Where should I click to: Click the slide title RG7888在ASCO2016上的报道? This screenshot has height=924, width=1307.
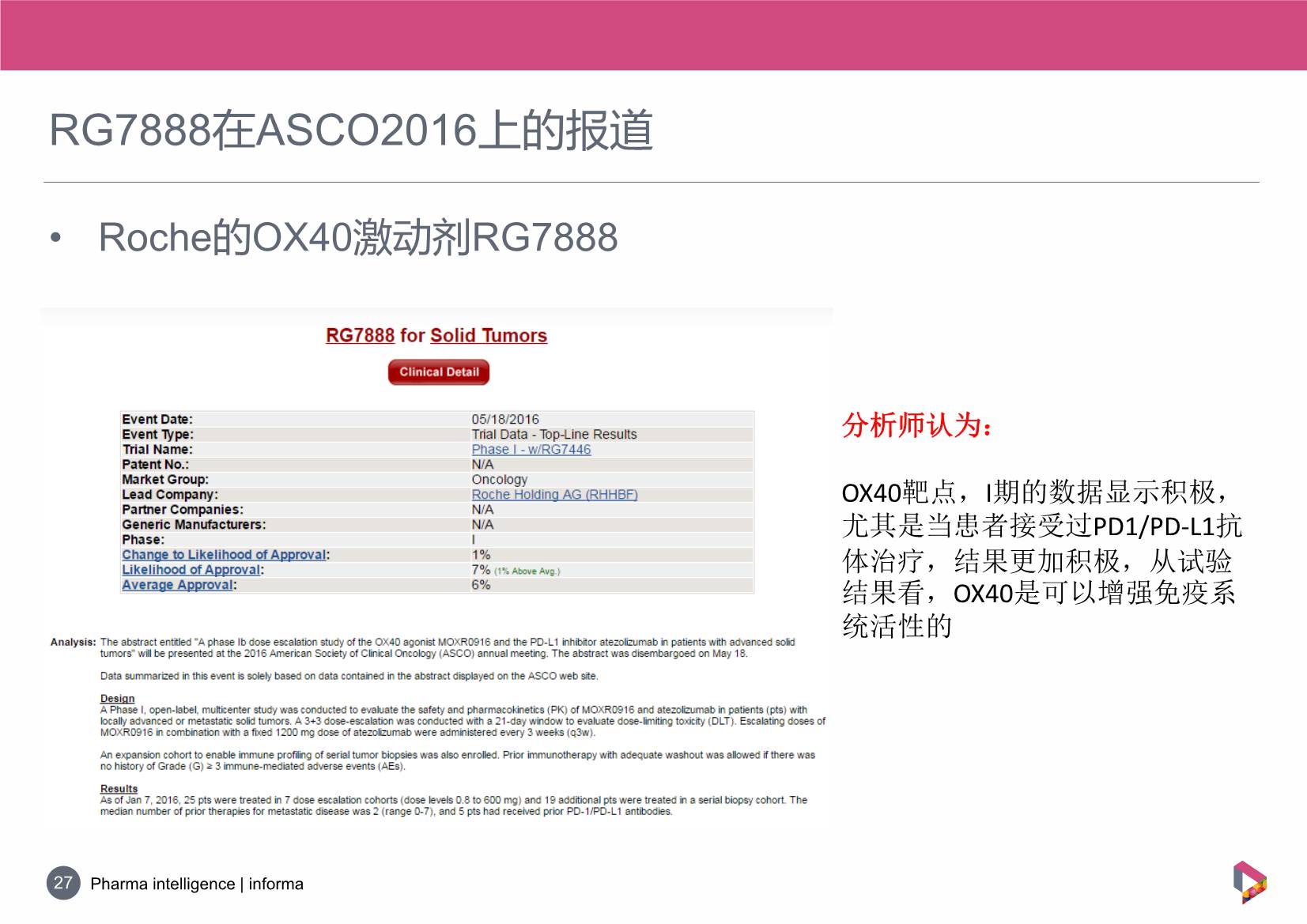tap(351, 130)
